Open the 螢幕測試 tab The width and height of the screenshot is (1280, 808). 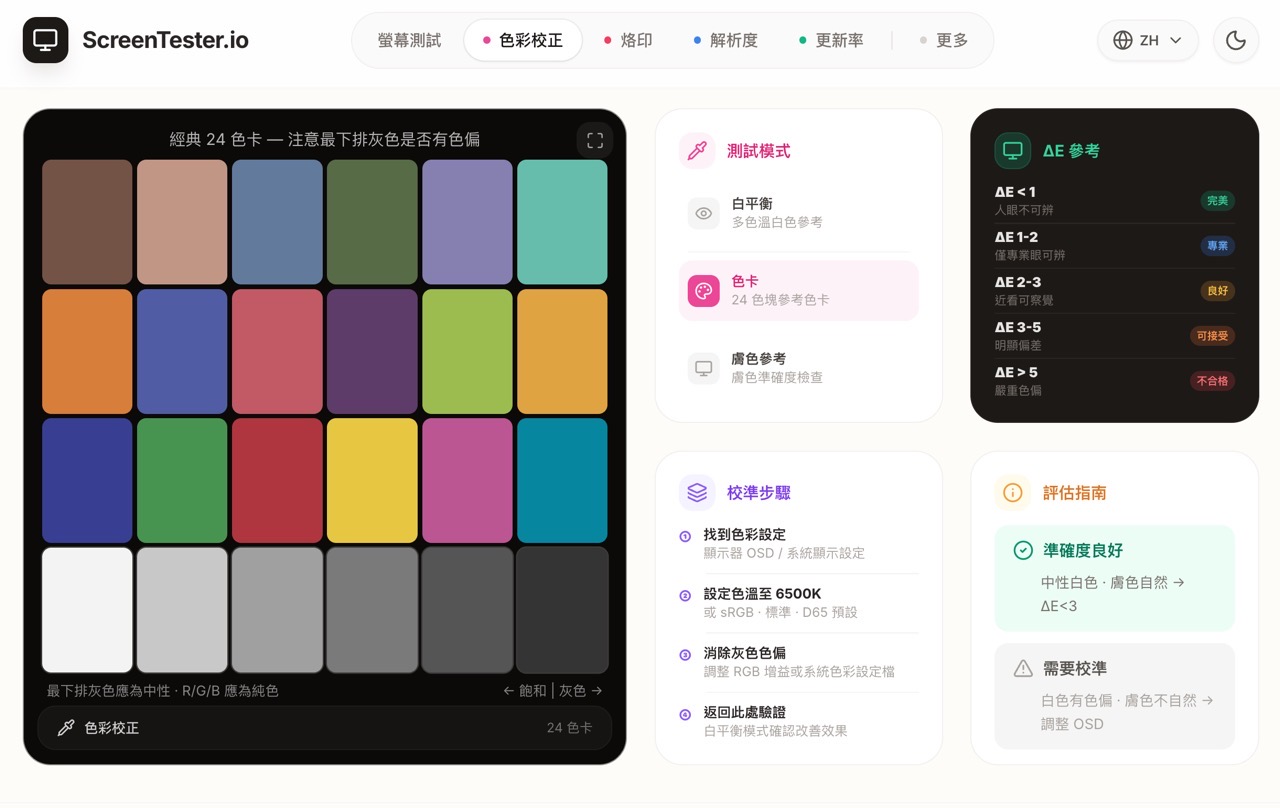pos(409,40)
